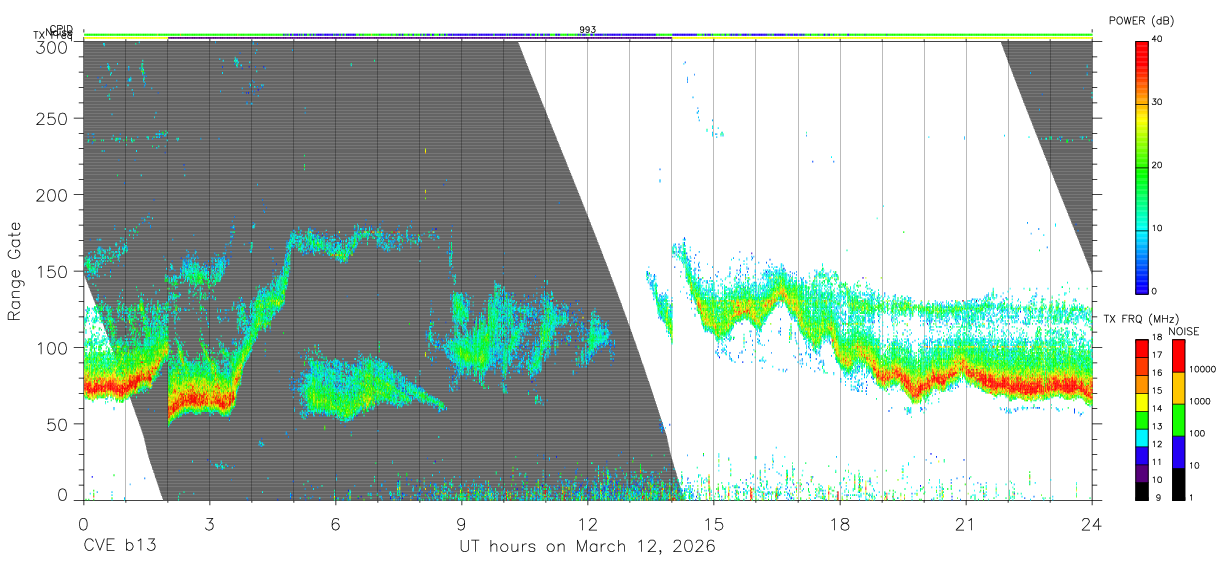Click the 250 tick label on Range Gate axis
The width and height of the screenshot is (1228, 567).
pos(54,119)
